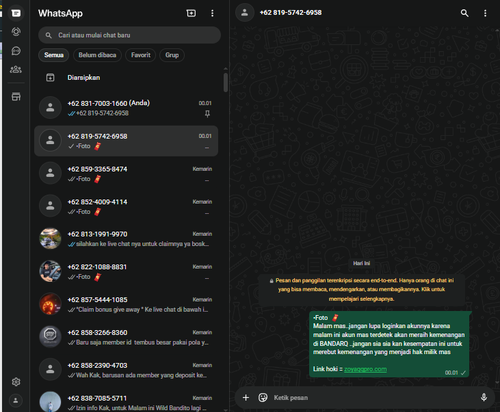This screenshot has width=500, height=412.
Task: Click profile photo of +62 813-1991-9970
Action: pyautogui.click(x=50, y=238)
